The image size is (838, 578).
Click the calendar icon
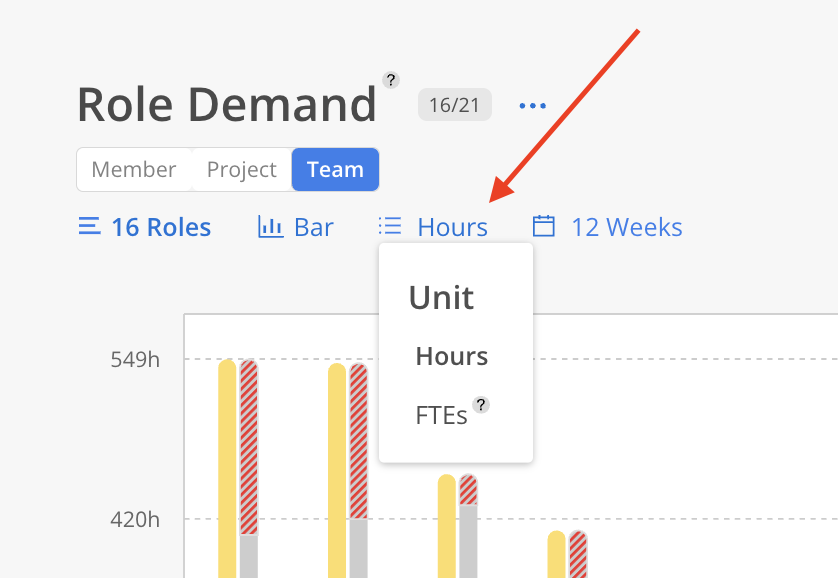544,226
